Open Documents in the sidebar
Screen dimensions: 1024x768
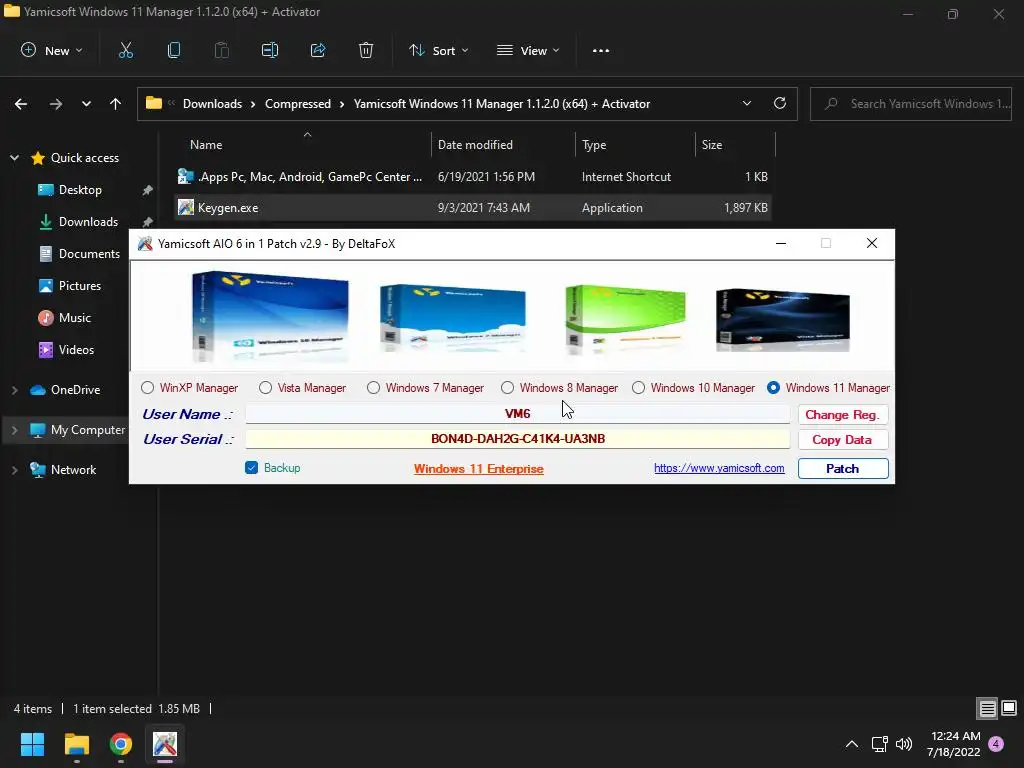tap(89, 254)
